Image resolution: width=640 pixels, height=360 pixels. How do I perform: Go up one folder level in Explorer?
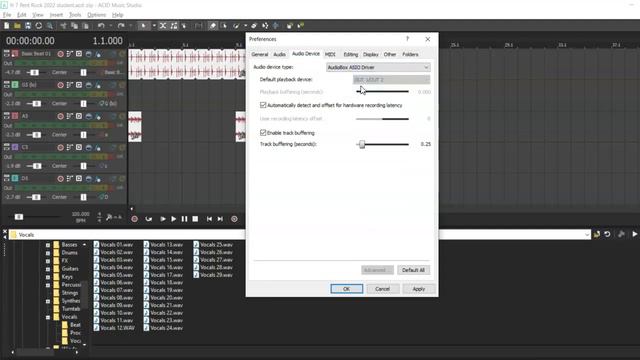pyautogui.click(x=597, y=234)
